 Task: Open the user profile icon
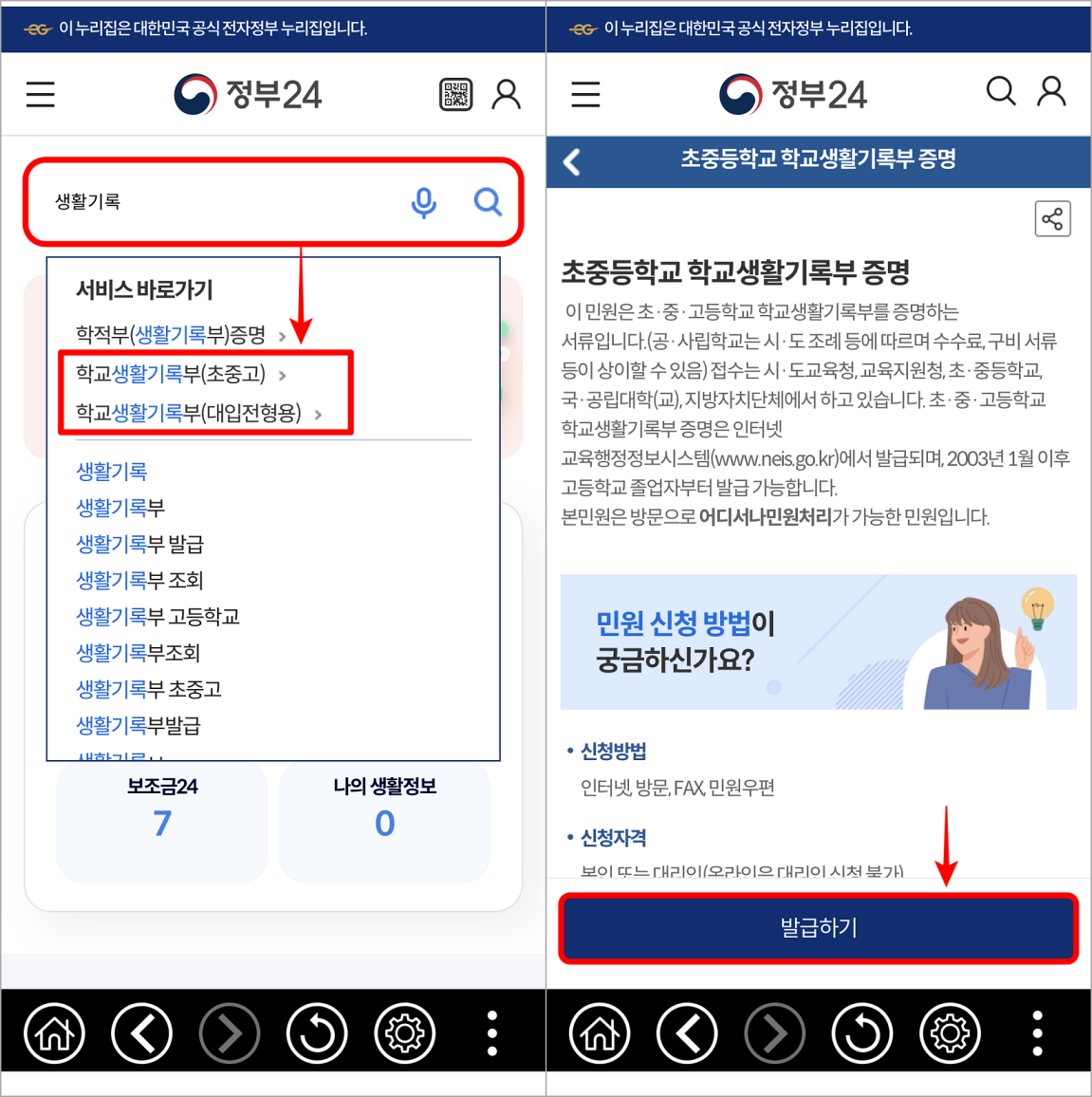click(x=506, y=94)
